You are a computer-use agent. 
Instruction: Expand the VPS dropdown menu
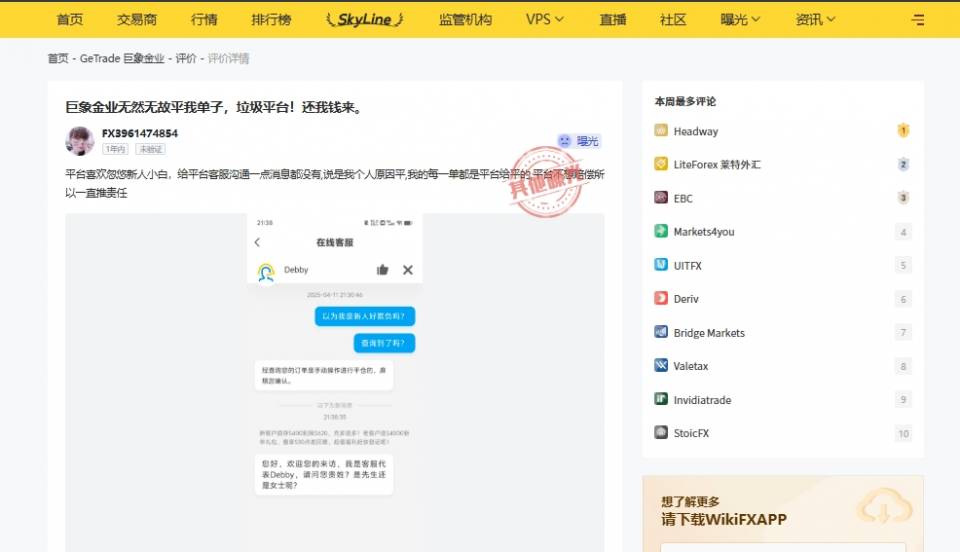pyautogui.click(x=544, y=20)
